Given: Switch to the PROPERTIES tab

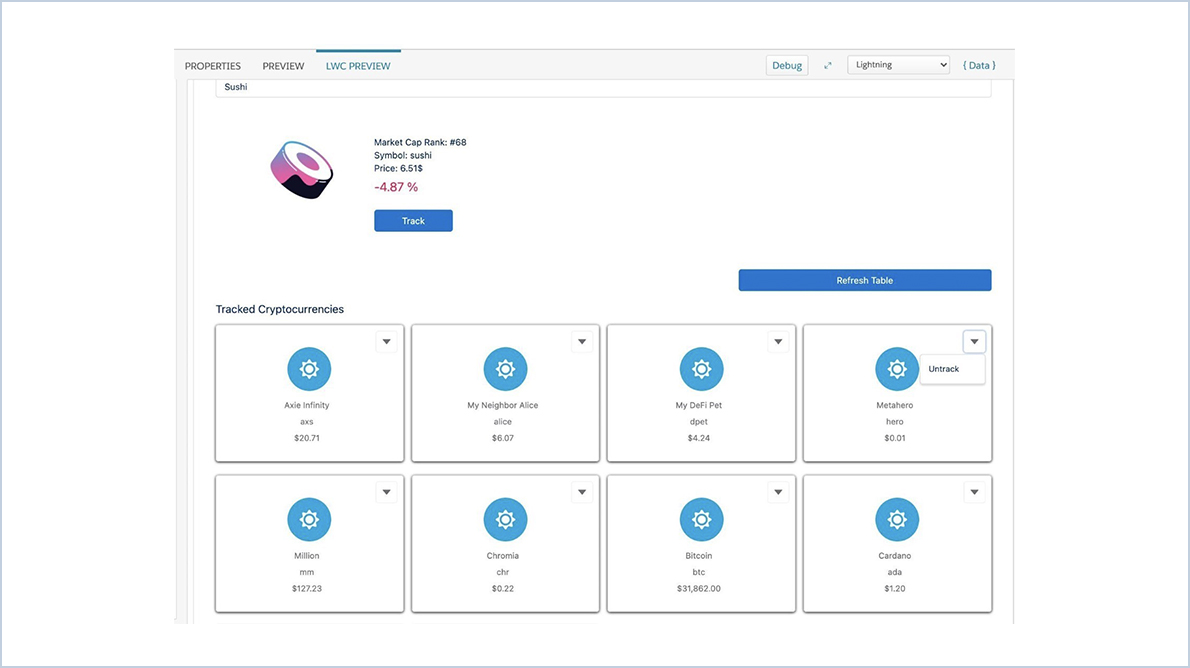Looking at the screenshot, I should tap(212, 65).
